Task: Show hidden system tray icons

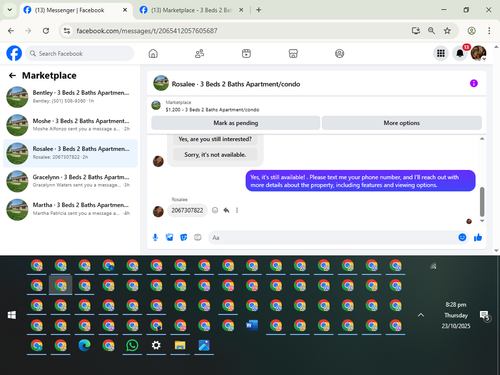Action: [x=421, y=315]
